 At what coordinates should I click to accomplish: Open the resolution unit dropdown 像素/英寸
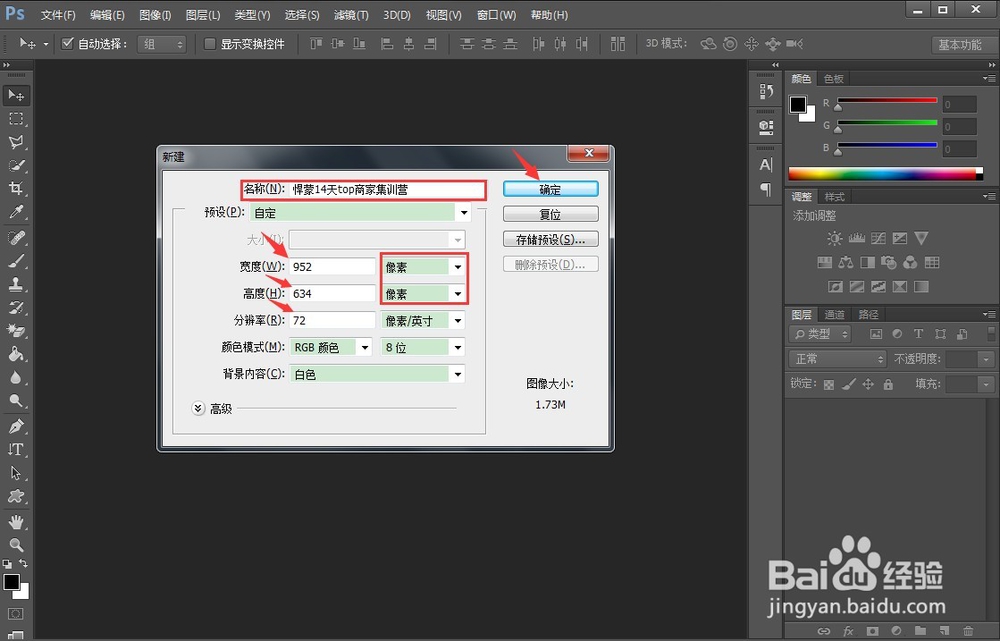(x=423, y=320)
